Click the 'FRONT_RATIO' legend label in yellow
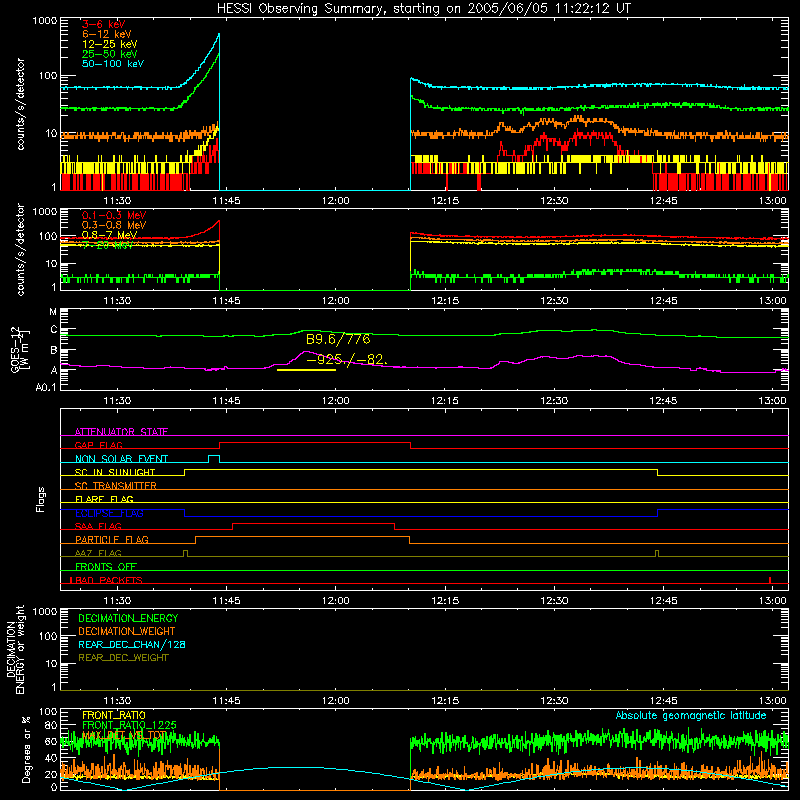This screenshot has height=800, width=800. click(x=114, y=715)
